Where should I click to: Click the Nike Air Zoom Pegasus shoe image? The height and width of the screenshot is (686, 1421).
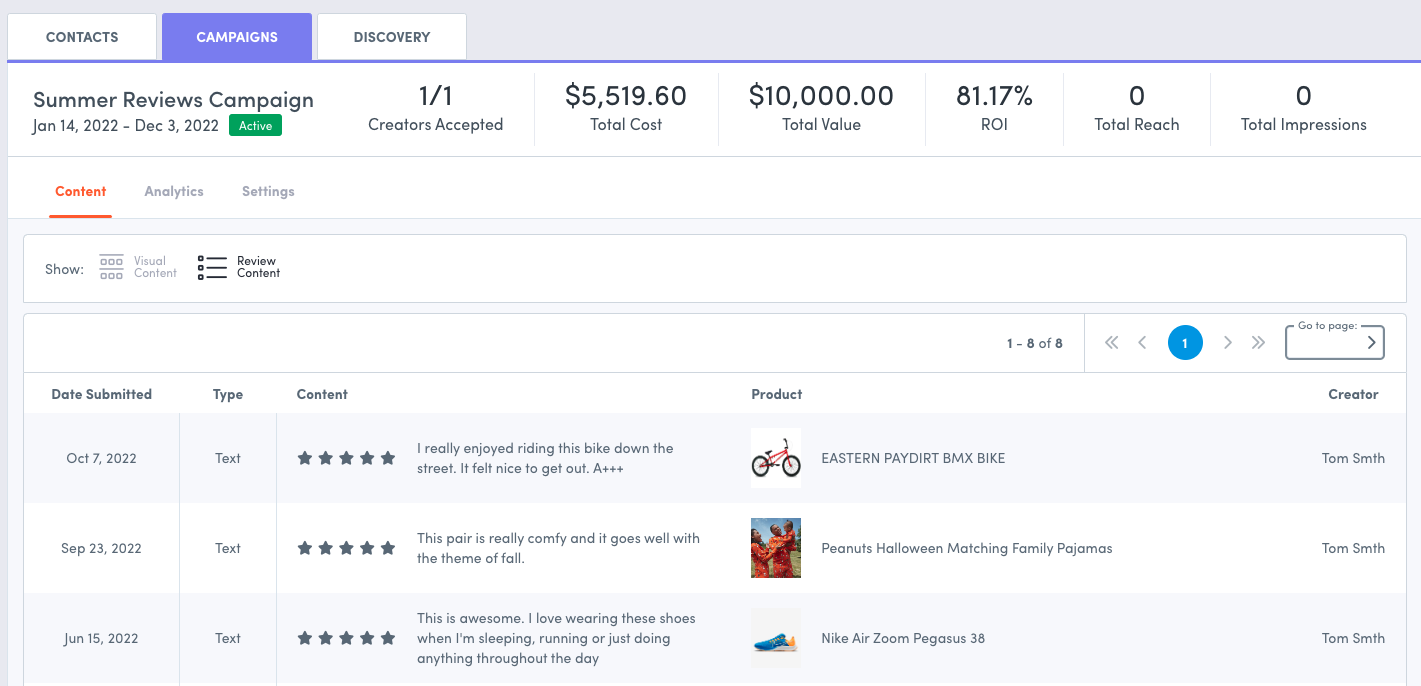(776, 638)
